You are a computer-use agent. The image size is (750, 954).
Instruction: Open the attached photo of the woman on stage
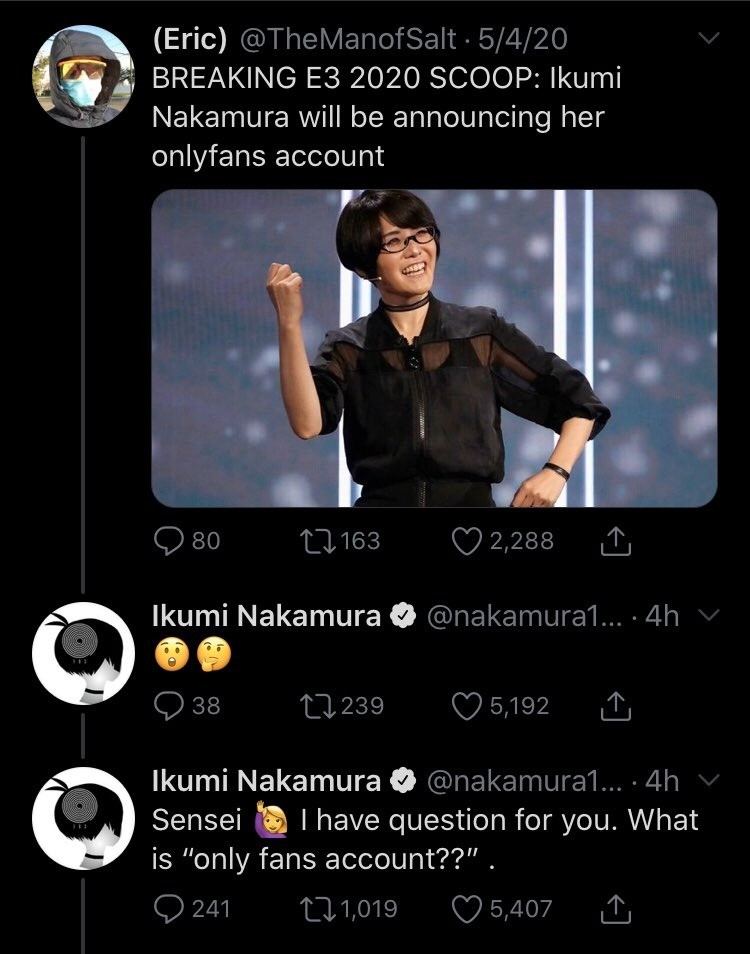point(434,348)
